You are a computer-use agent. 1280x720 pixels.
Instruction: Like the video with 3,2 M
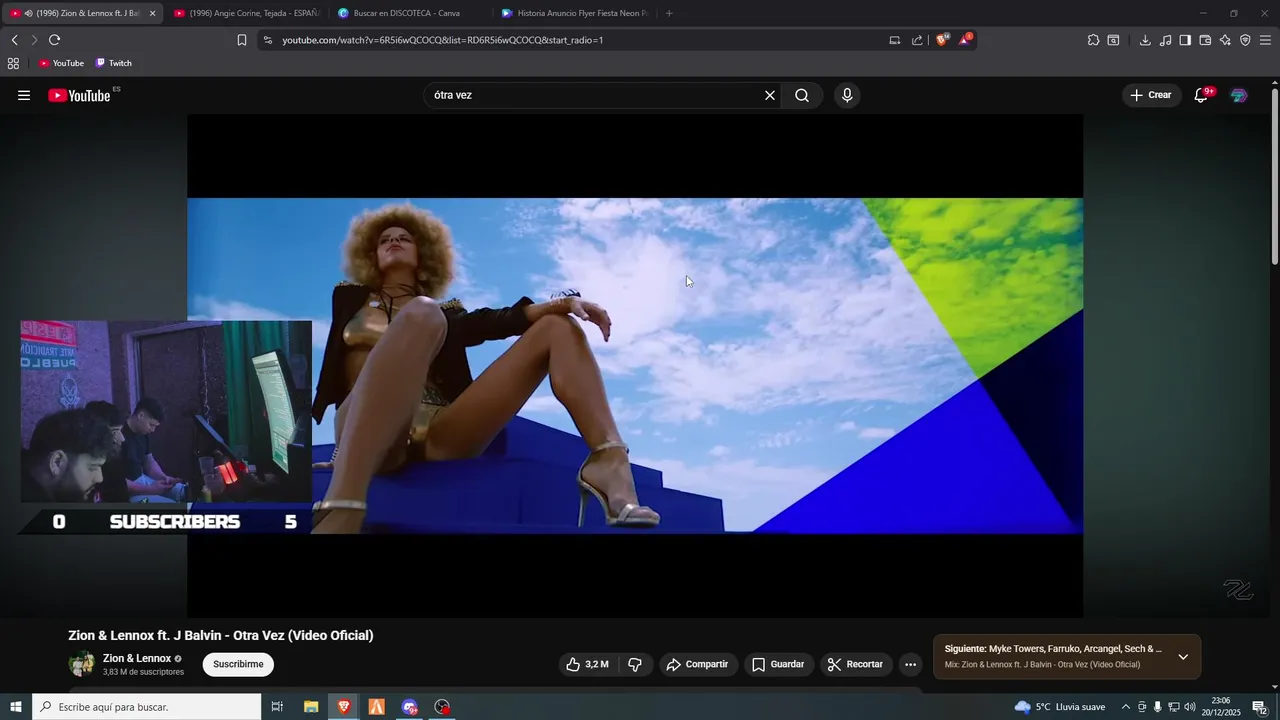click(588, 664)
